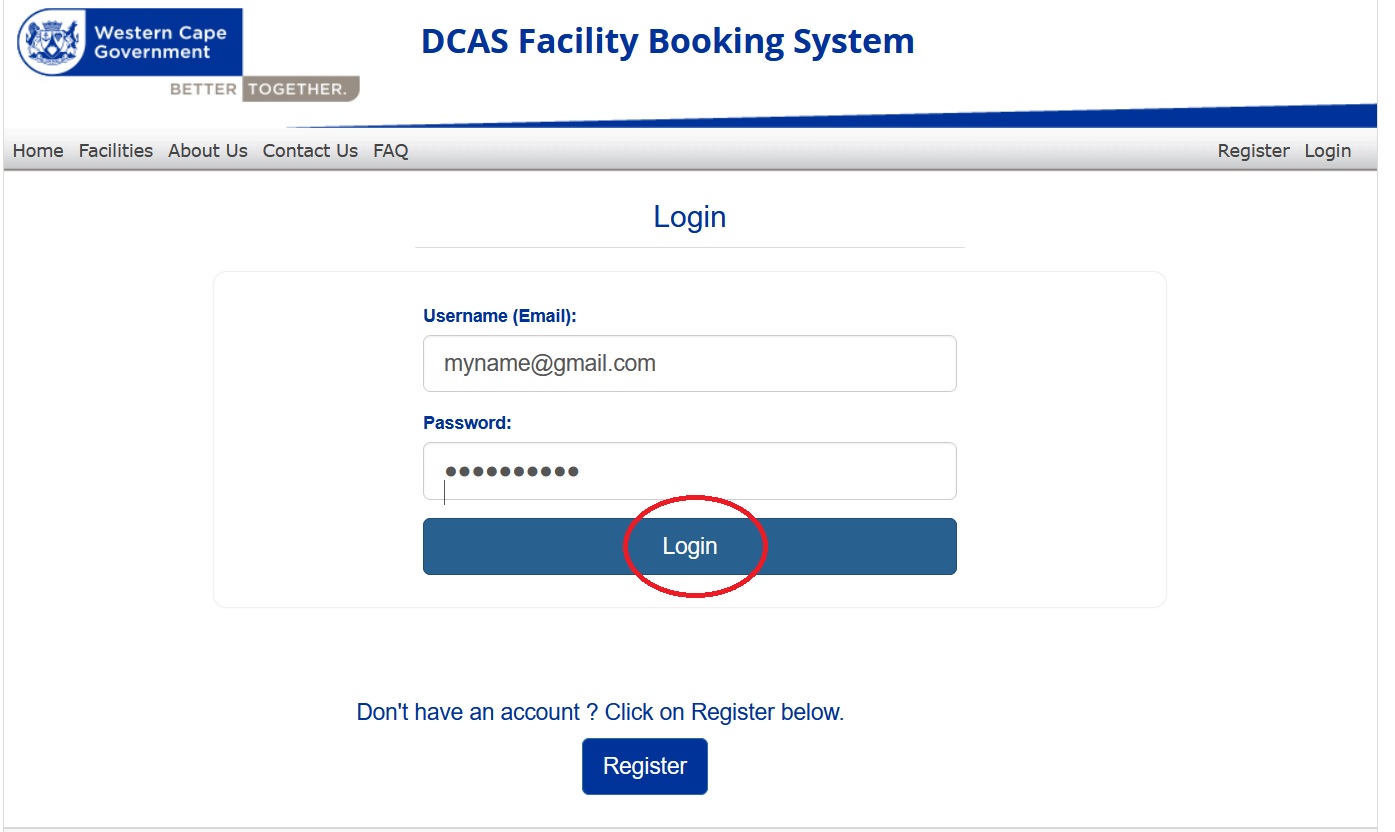Open the About Us page

click(x=207, y=151)
